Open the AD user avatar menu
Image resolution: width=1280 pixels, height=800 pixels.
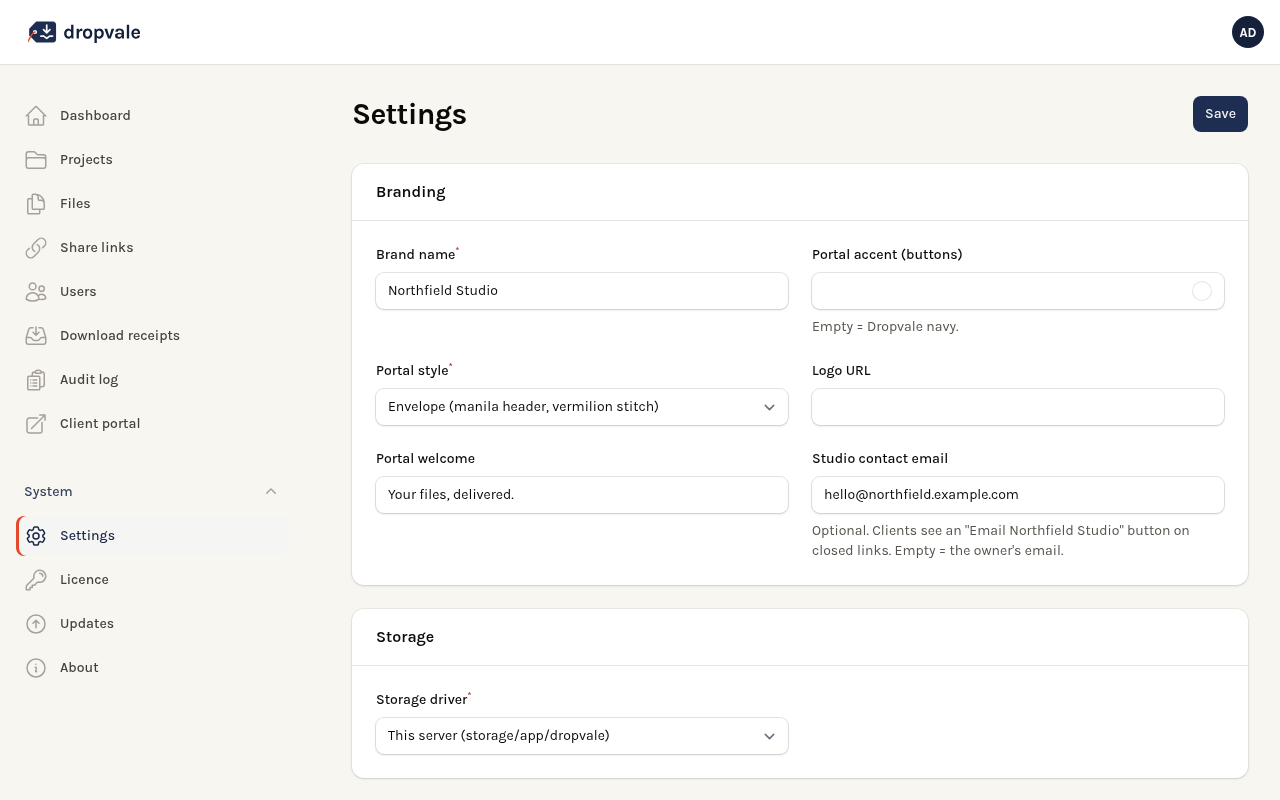[1248, 32]
